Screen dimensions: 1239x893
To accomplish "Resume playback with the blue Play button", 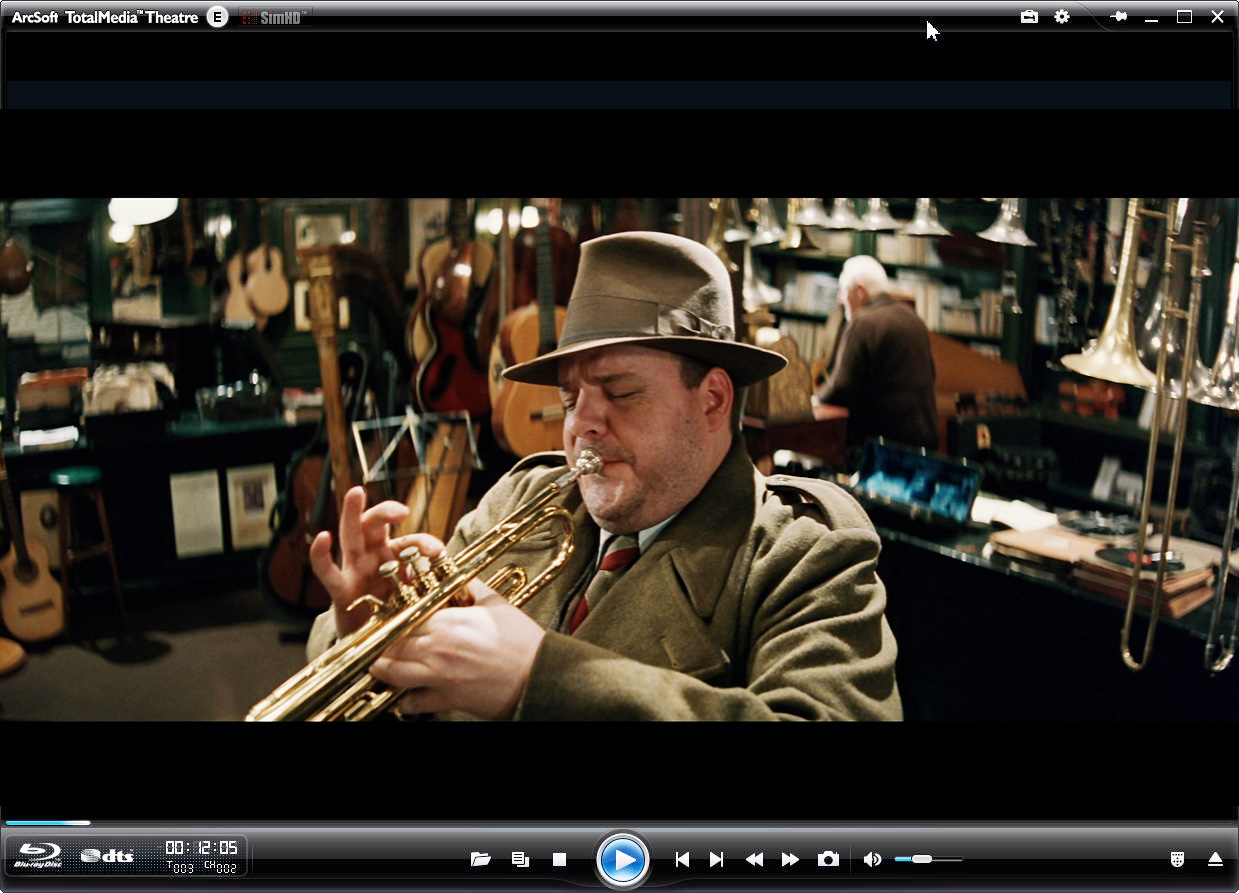I will pyautogui.click(x=623, y=859).
